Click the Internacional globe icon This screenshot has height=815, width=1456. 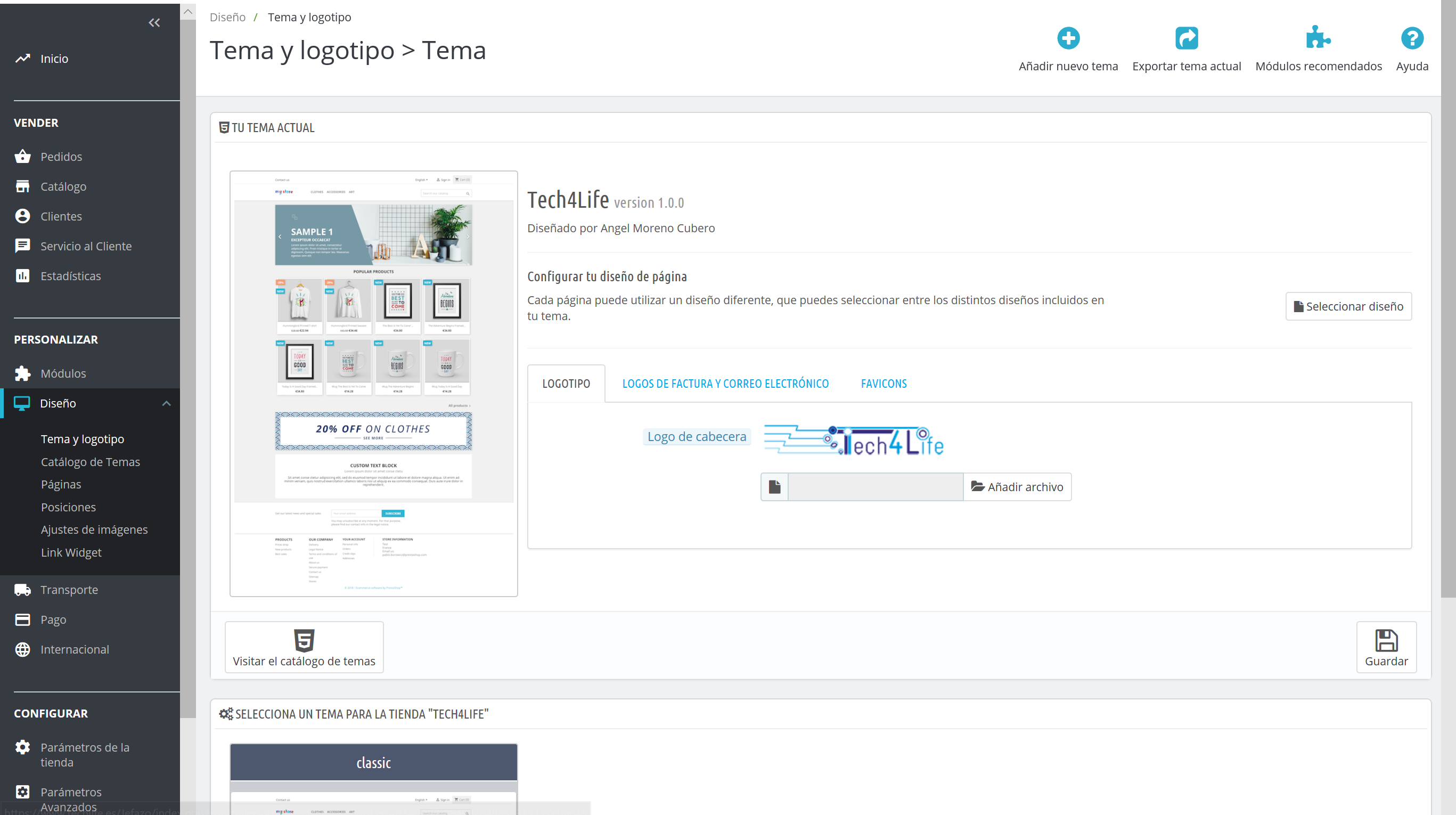(x=22, y=649)
